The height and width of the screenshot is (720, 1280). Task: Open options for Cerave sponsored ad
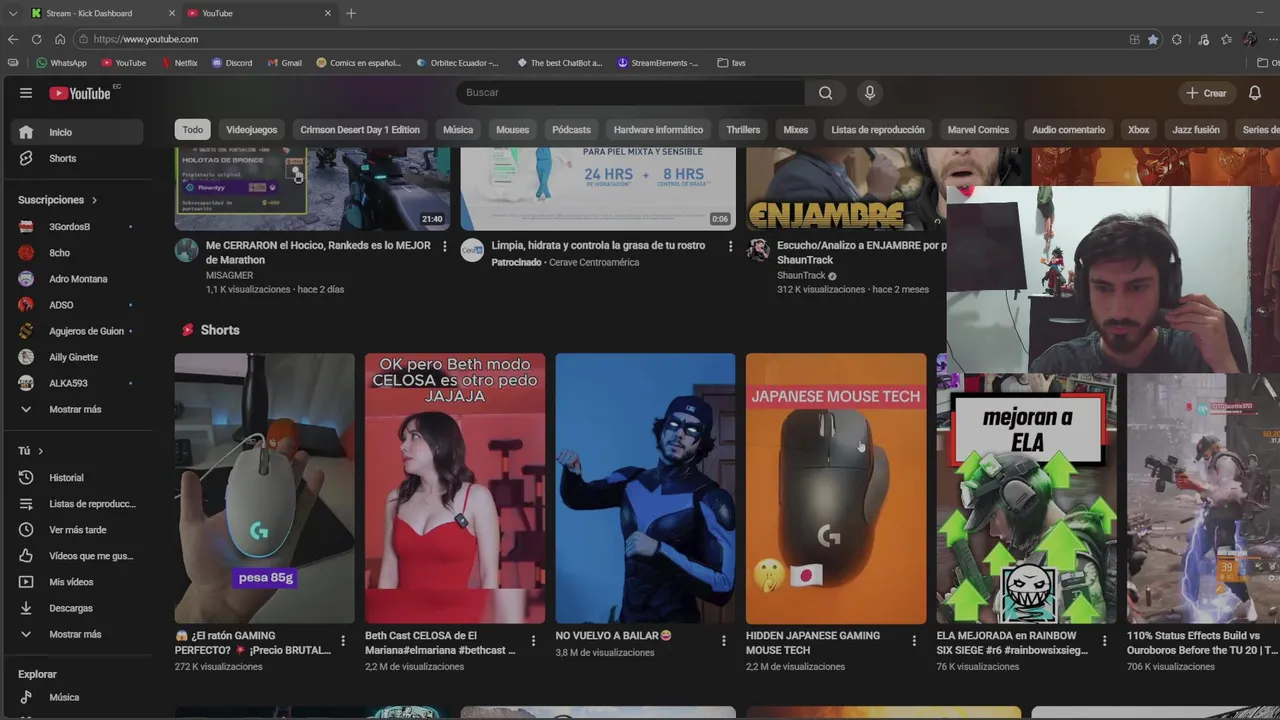[x=730, y=246]
